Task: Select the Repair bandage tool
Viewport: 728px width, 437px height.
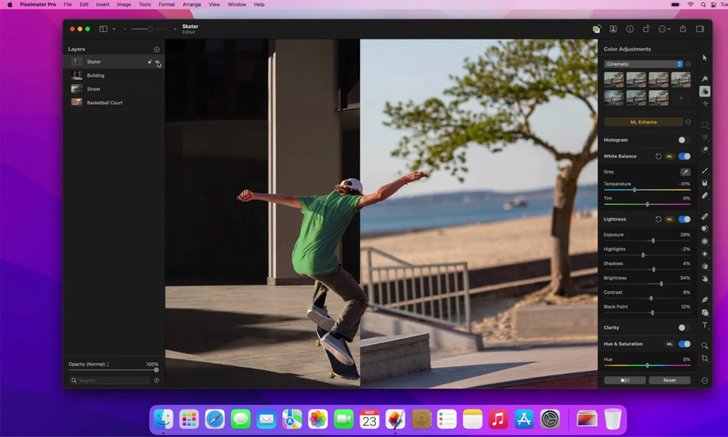Action: (705, 216)
